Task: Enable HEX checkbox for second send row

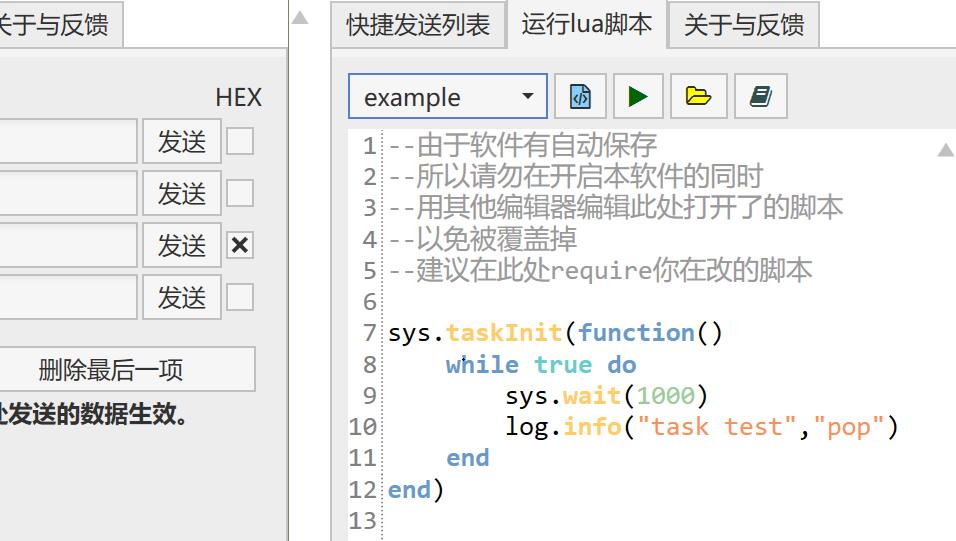Action: pyautogui.click(x=240, y=193)
